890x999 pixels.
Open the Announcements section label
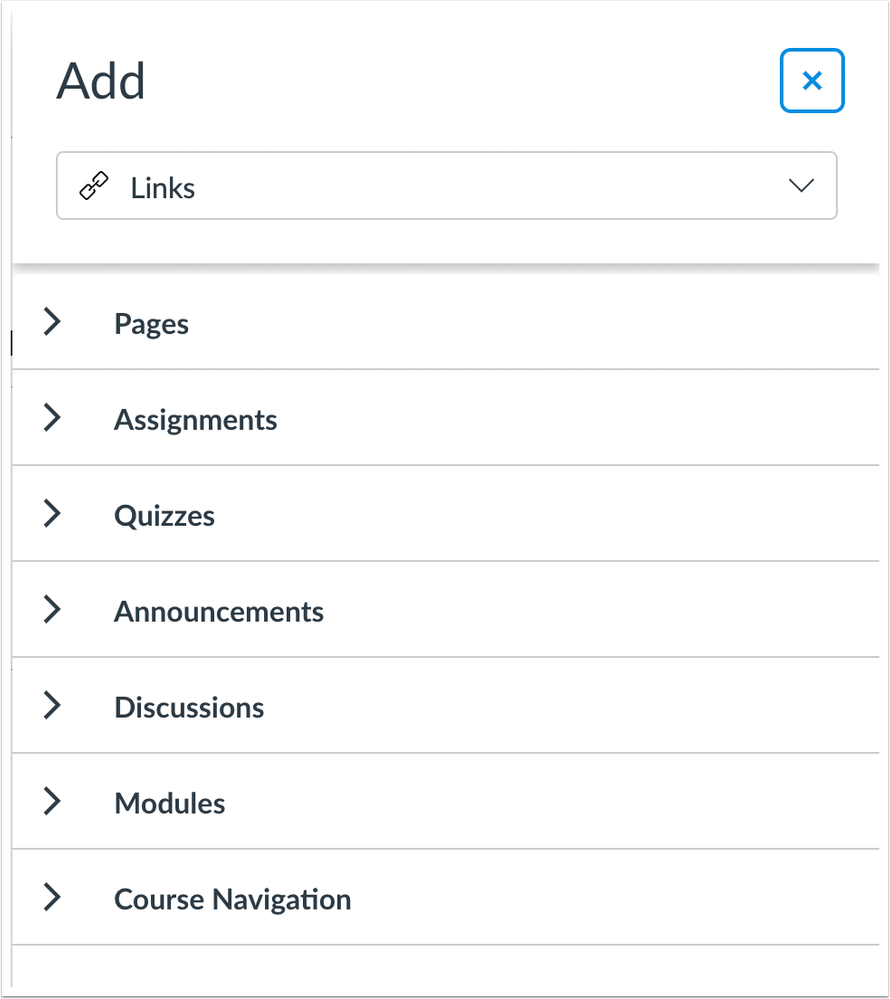pyautogui.click(x=219, y=612)
